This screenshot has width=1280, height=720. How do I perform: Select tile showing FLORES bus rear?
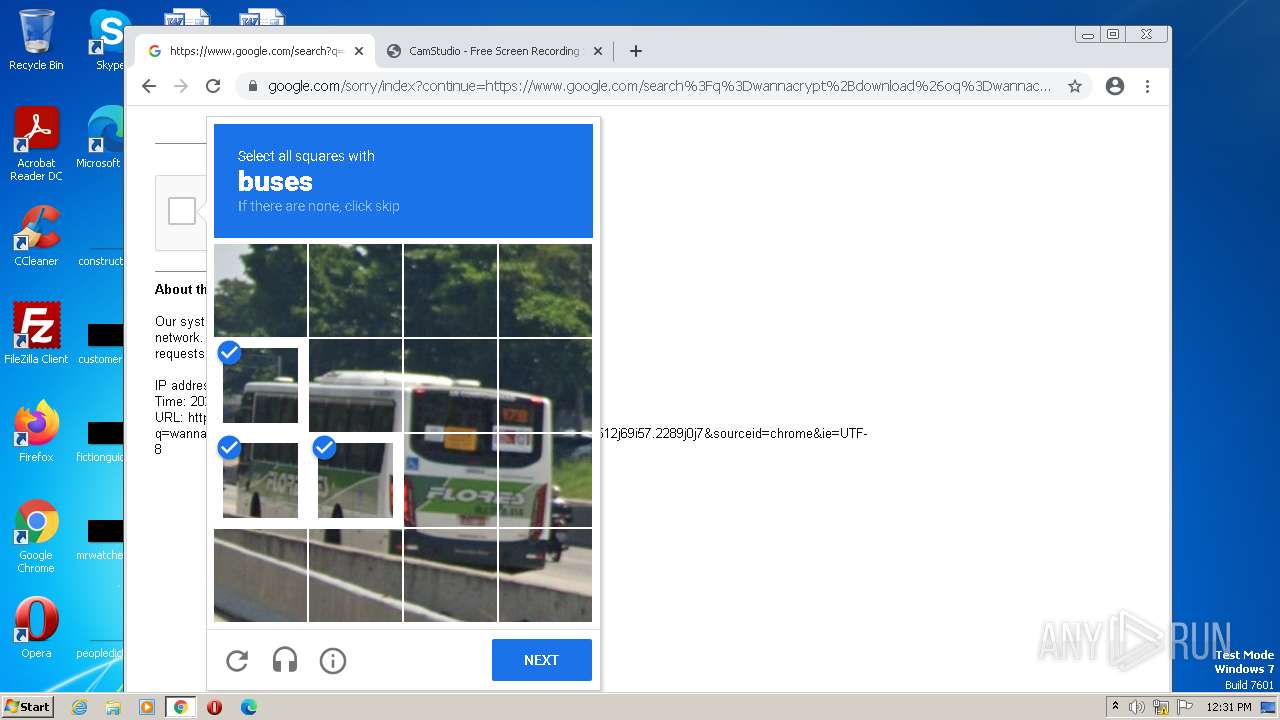coord(450,480)
